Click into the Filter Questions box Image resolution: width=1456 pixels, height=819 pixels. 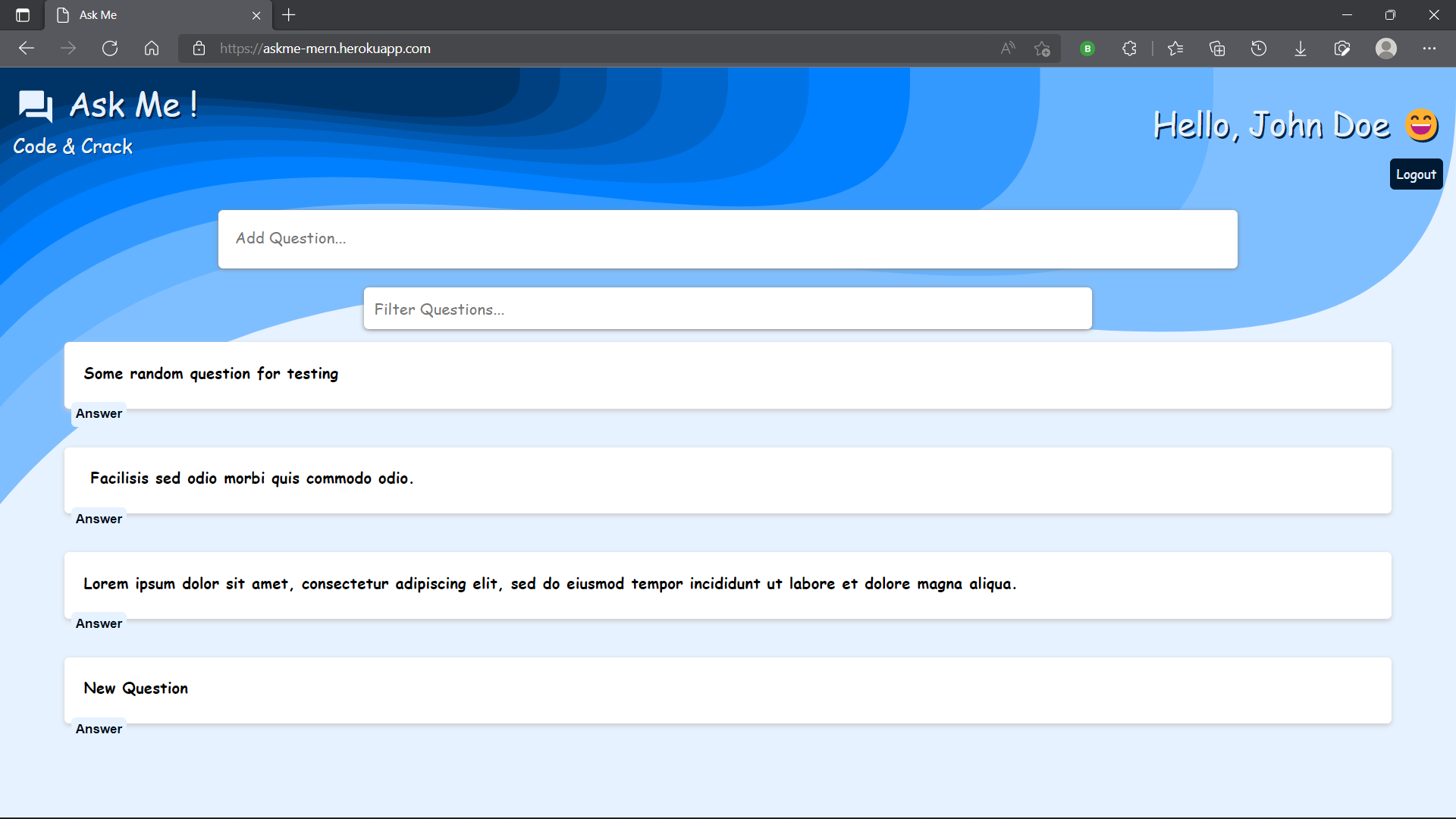(x=728, y=309)
